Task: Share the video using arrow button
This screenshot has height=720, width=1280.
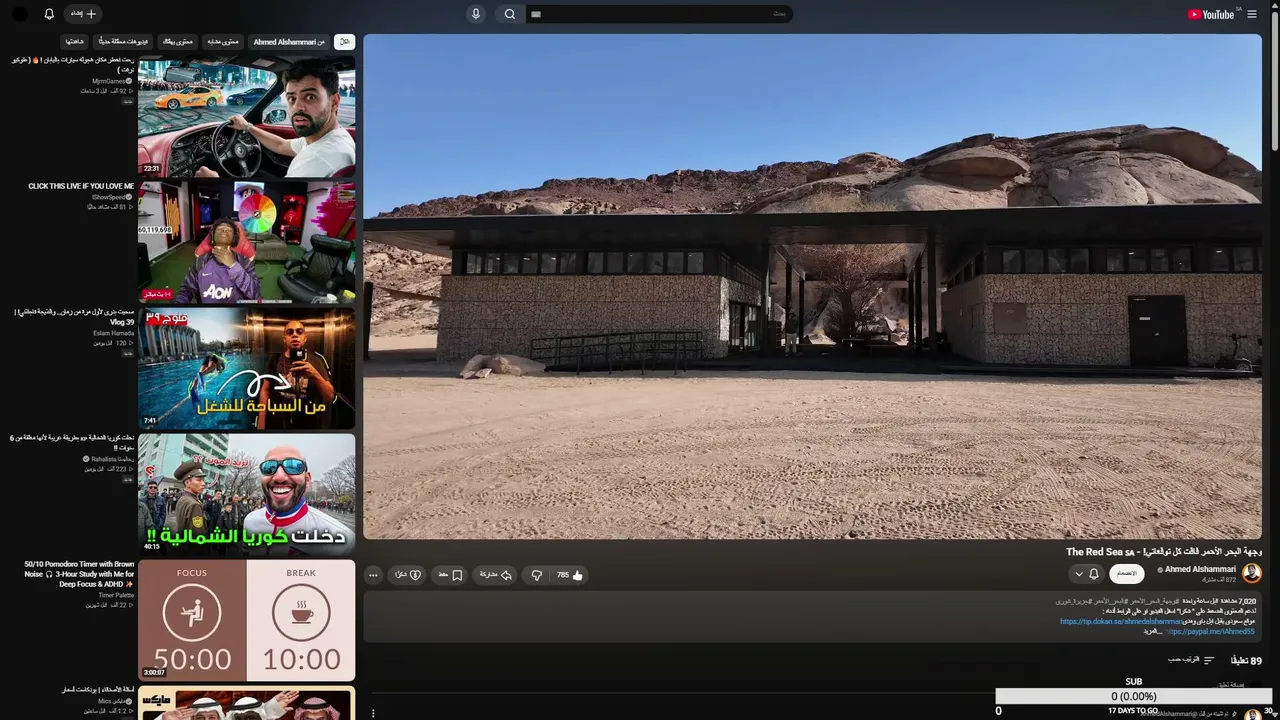Action: coord(496,575)
